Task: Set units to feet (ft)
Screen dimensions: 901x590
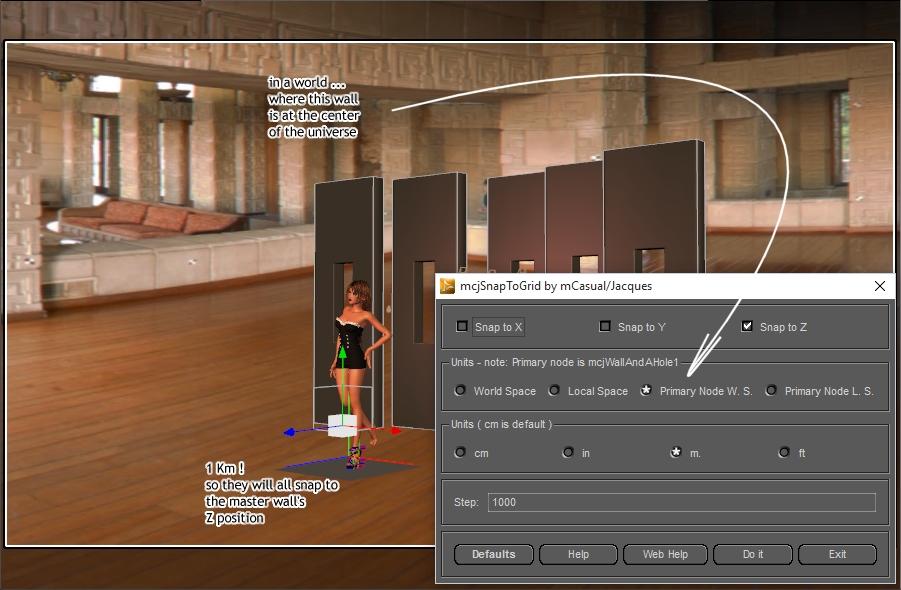Action: coord(784,452)
